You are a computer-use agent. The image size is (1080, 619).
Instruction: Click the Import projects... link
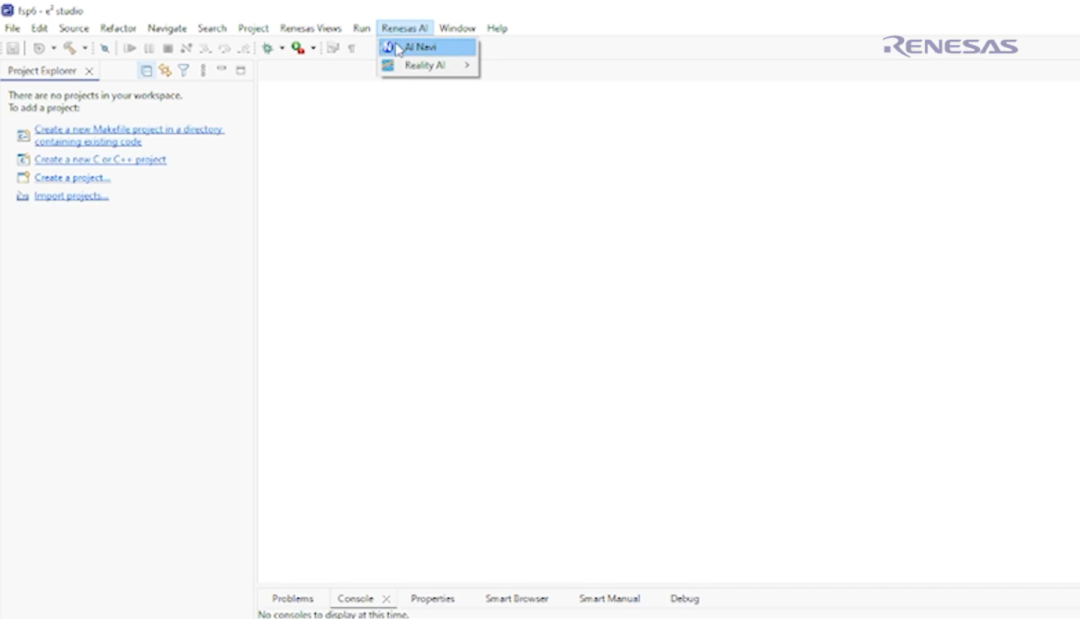pos(72,196)
